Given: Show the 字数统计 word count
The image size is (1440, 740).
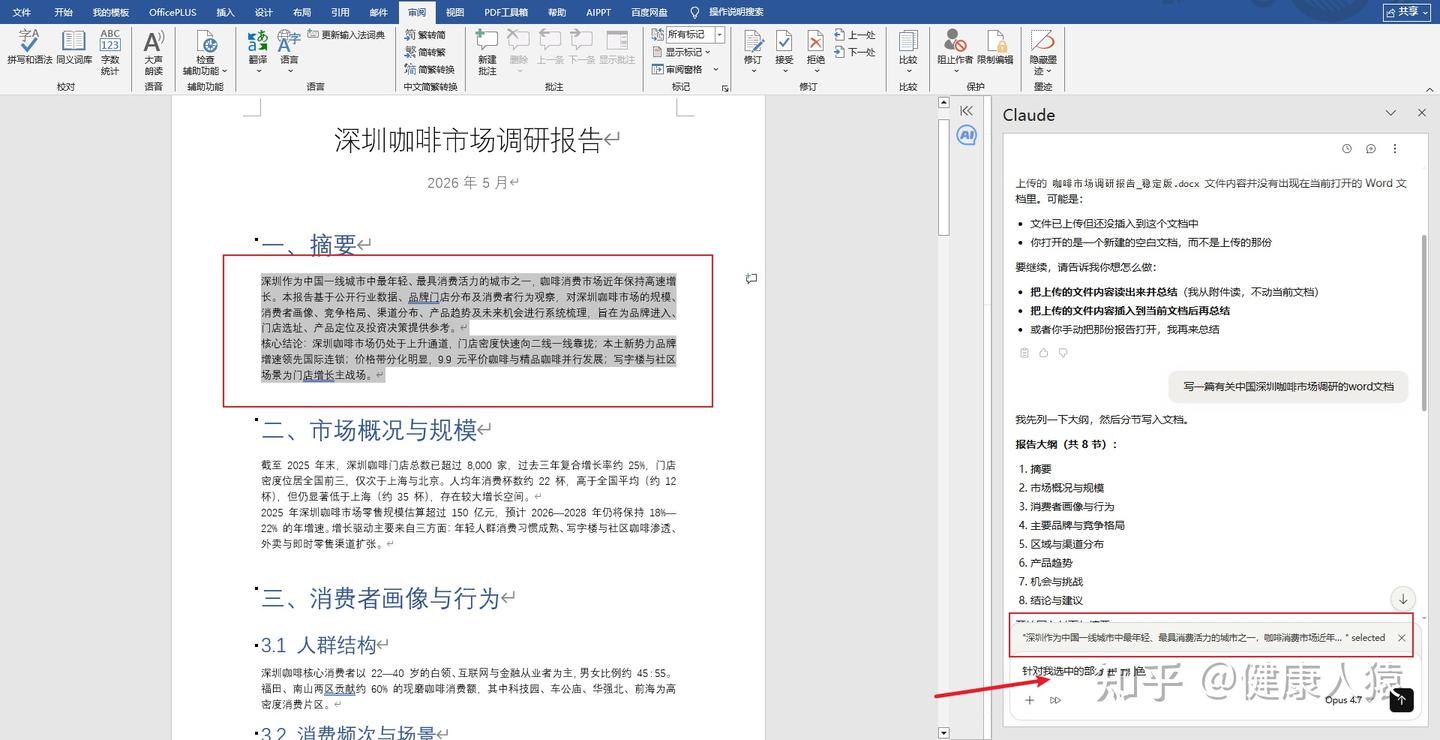Looking at the screenshot, I should tap(110, 50).
